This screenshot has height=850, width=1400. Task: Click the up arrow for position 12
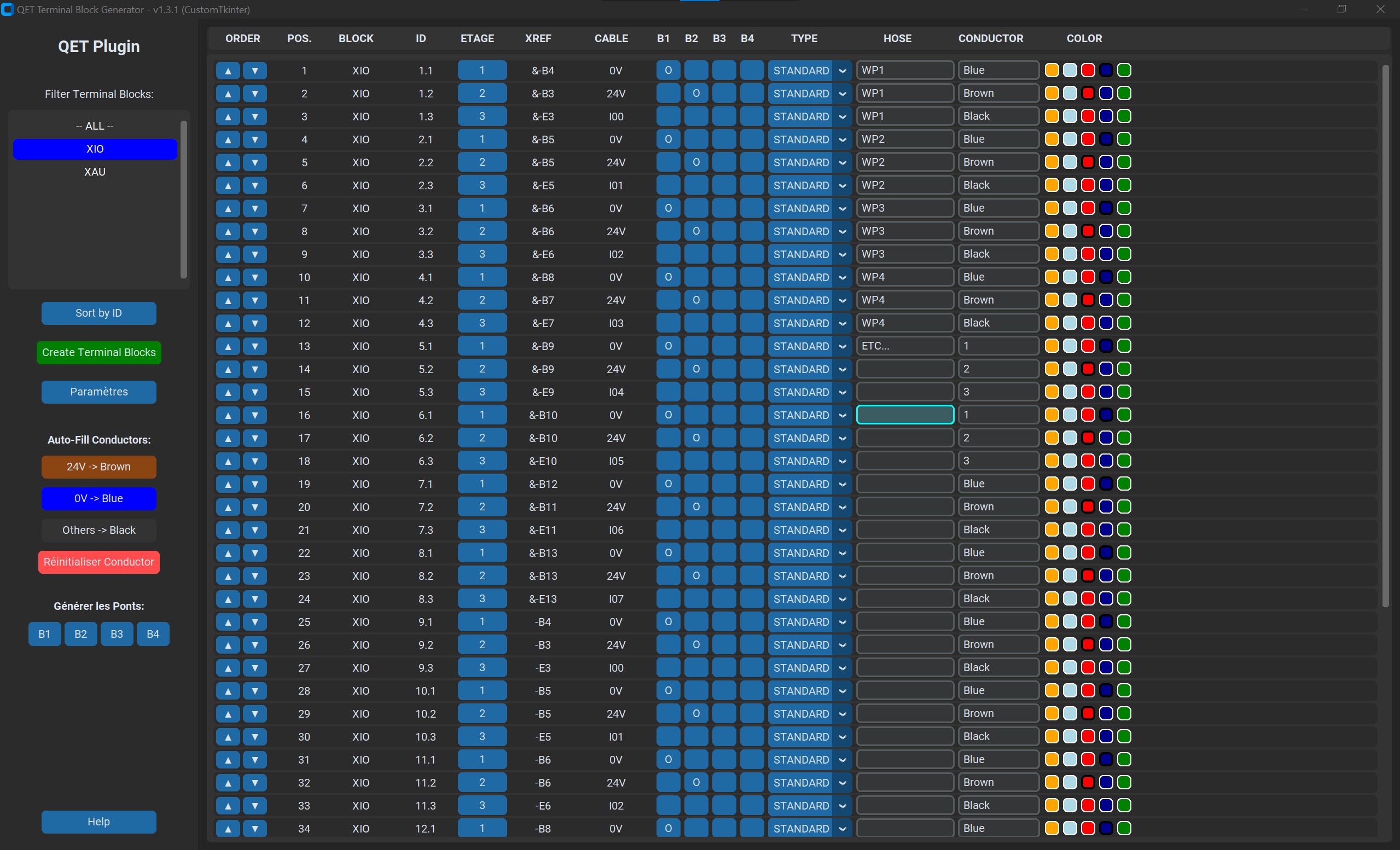click(x=228, y=323)
